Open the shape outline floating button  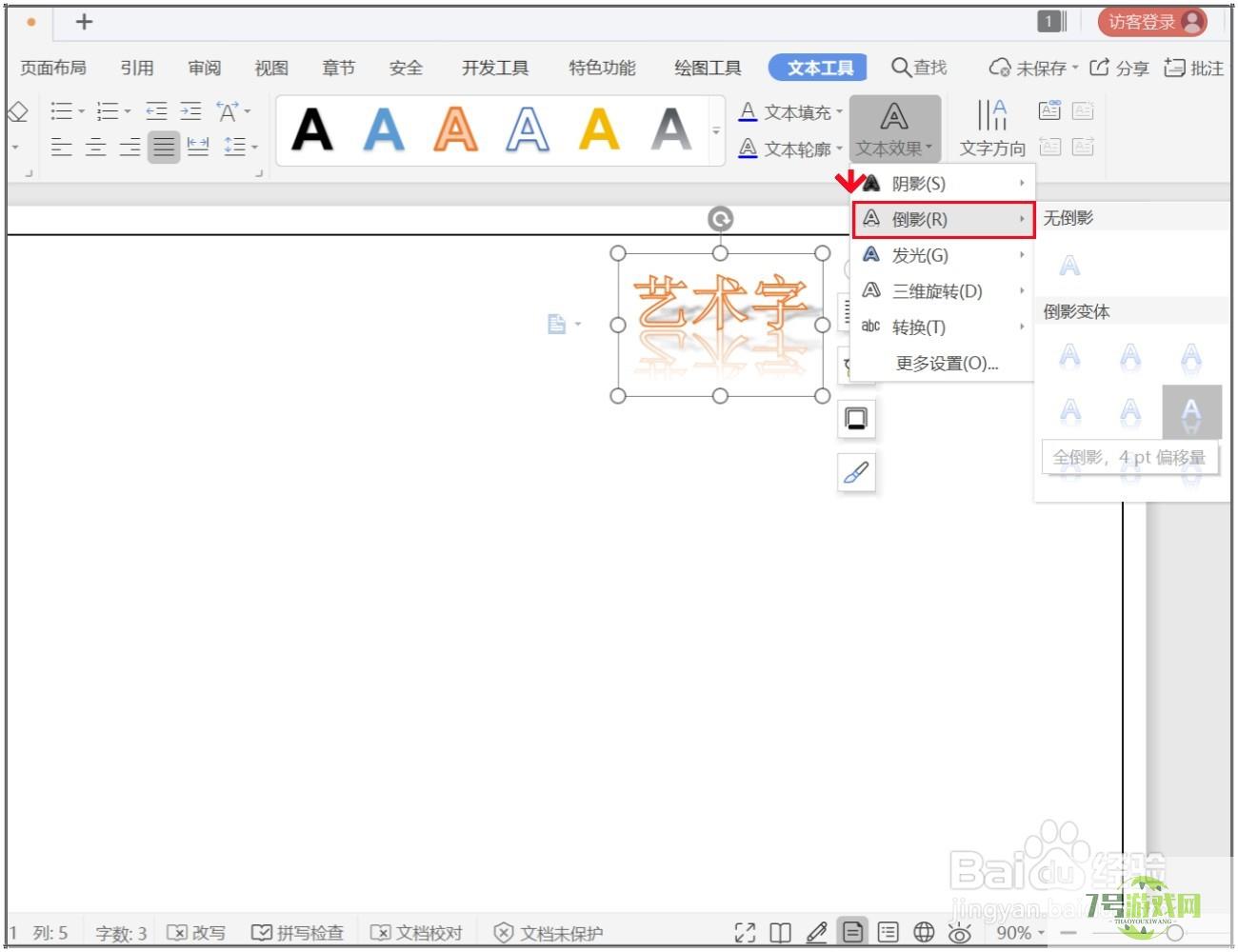coord(856,419)
